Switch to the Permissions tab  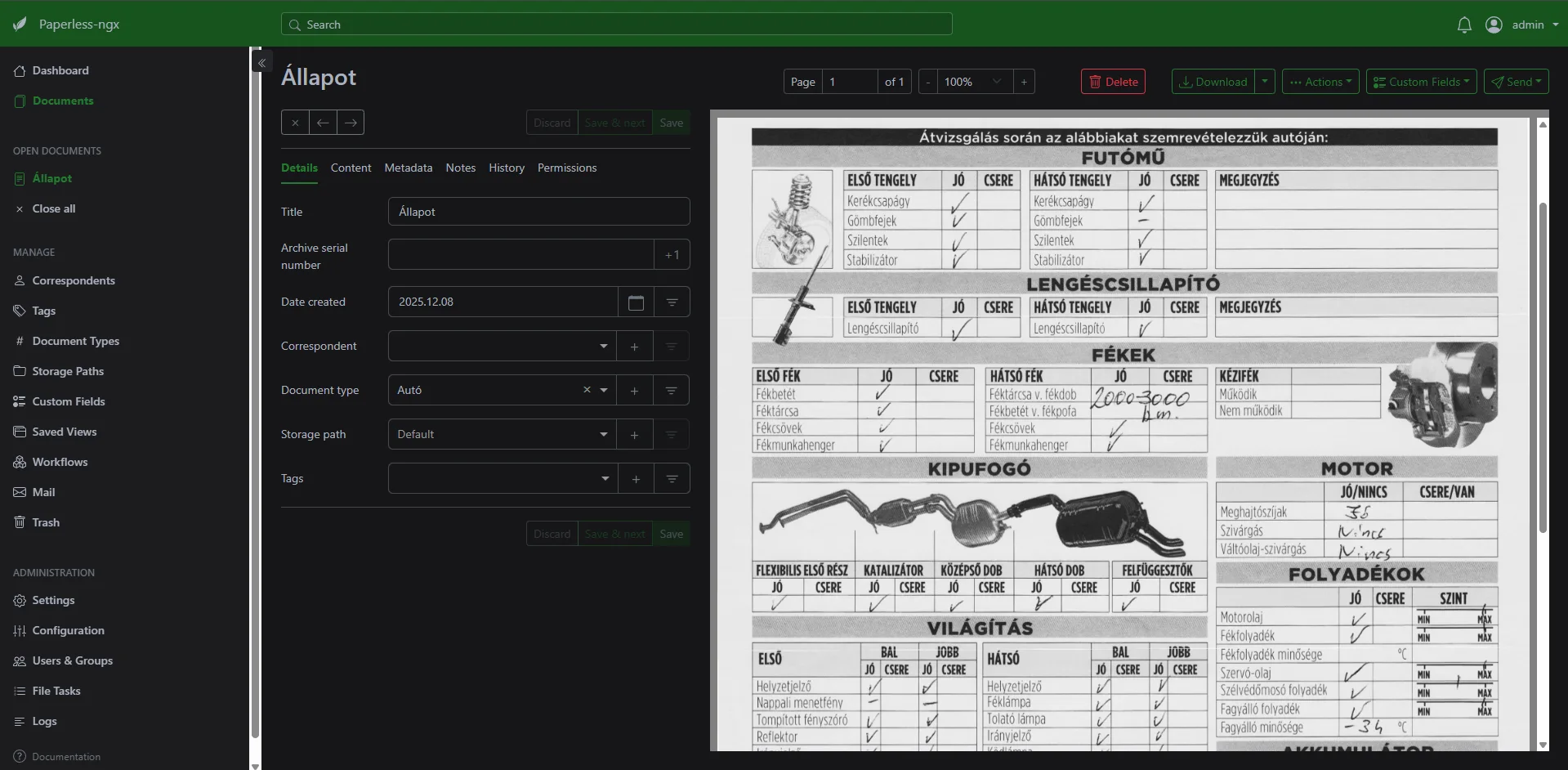[567, 168]
